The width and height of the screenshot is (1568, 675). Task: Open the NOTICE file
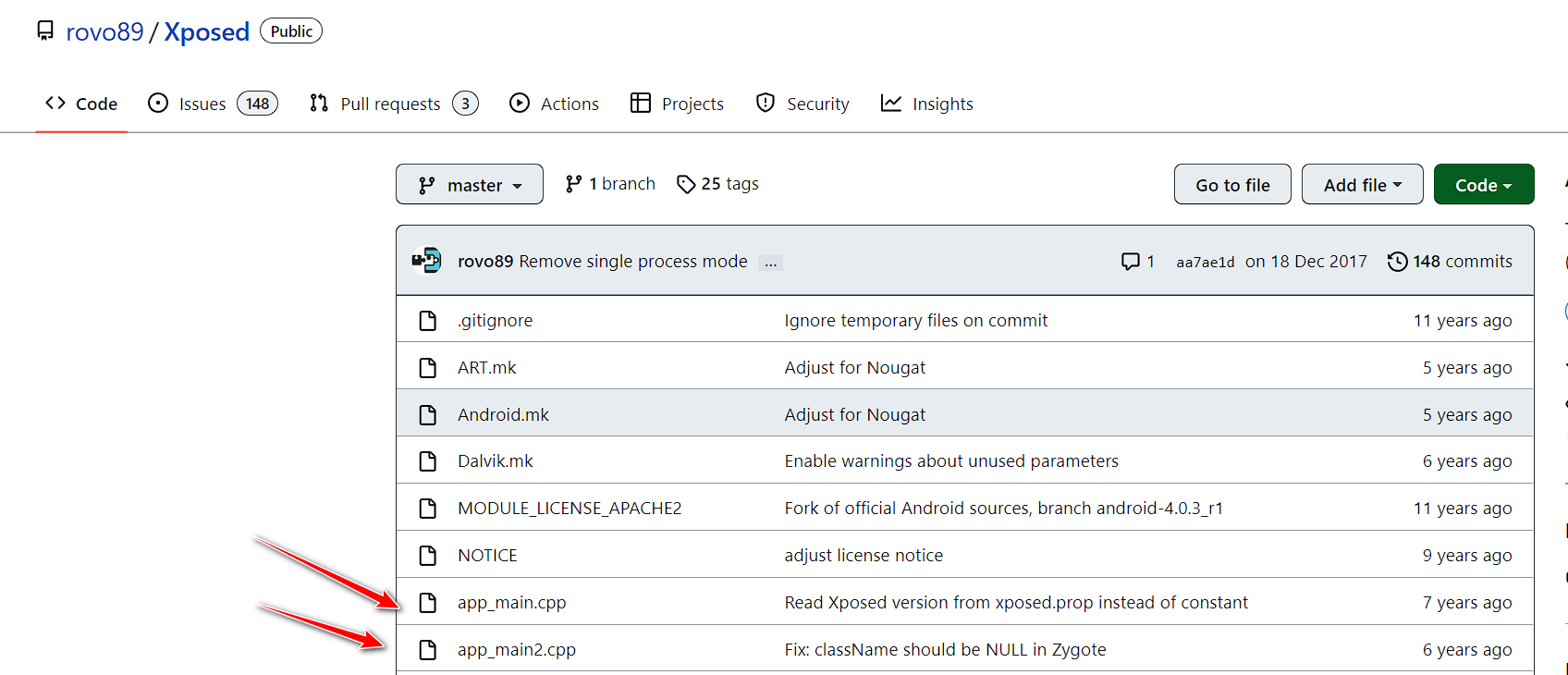click(487, 556)
